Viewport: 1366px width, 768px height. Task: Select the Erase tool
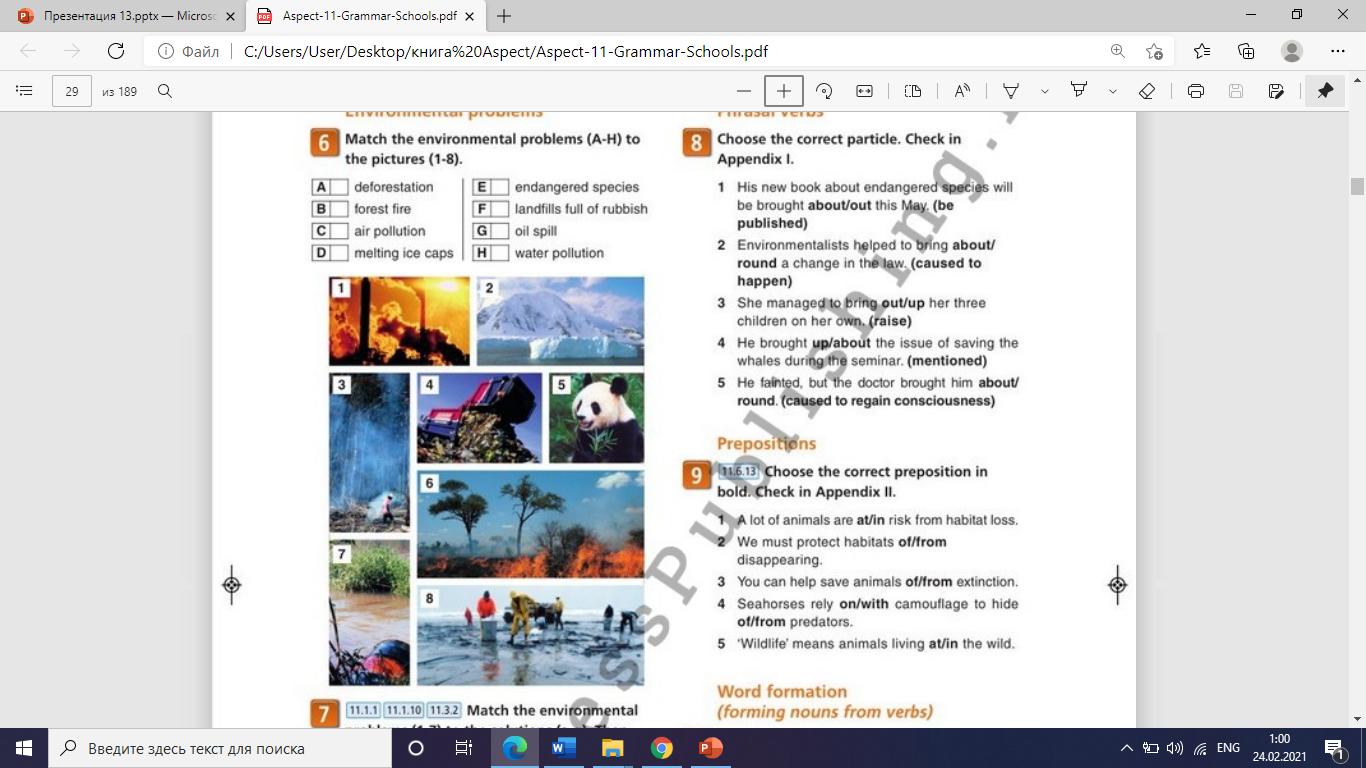[1147, 91]
